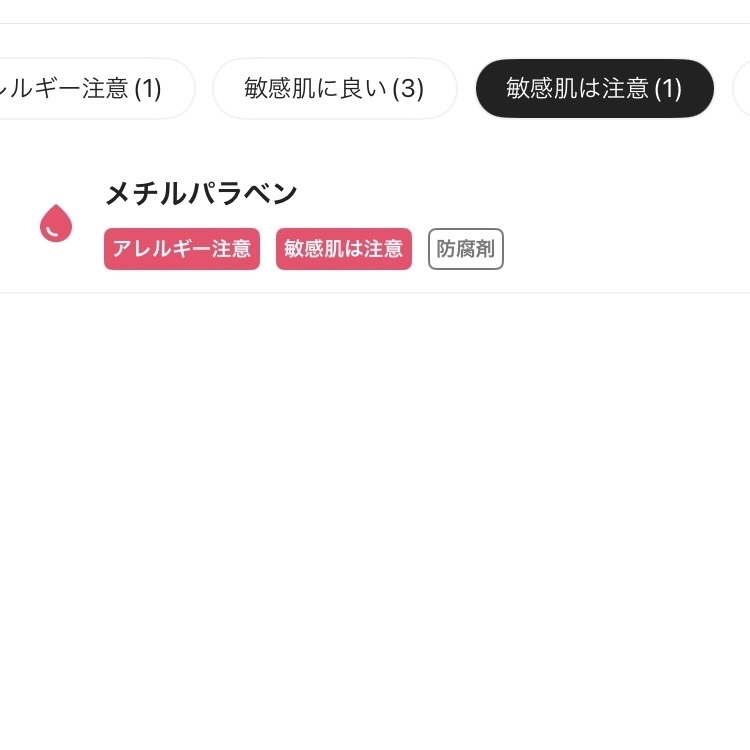
Task: Click the gray-bordered preservative tag 防腐剤
Action: tap(465, 249)
